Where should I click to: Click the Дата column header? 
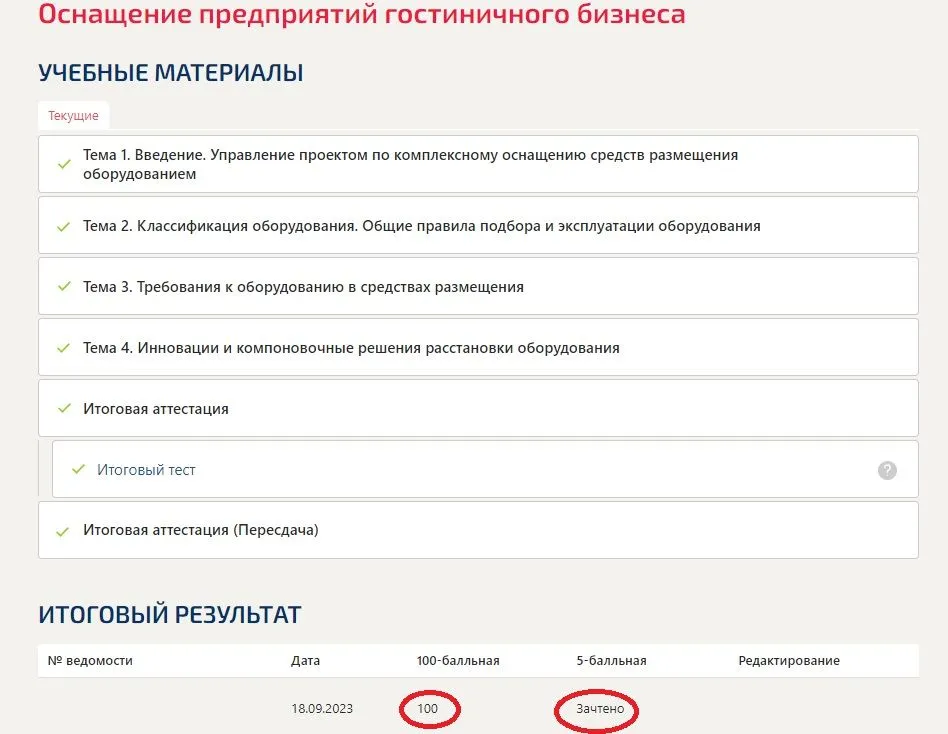click(305, 661)
